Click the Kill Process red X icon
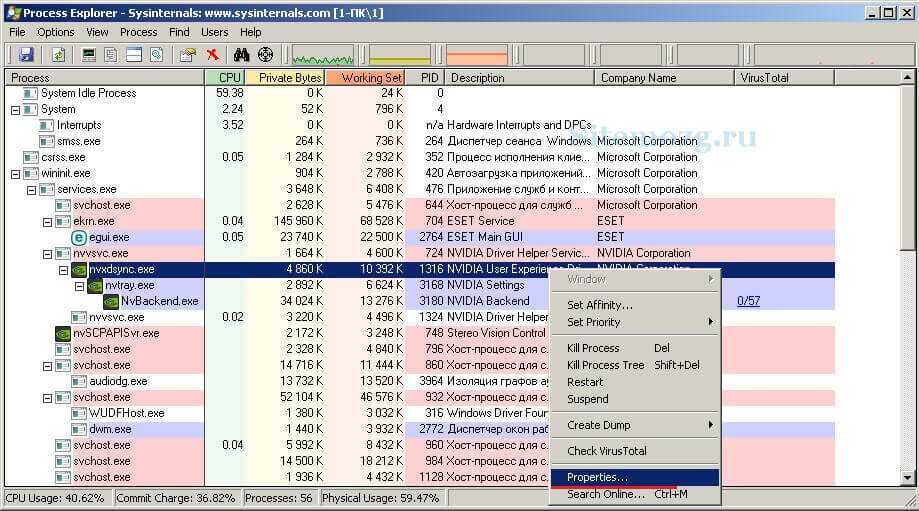 (212, 54)
